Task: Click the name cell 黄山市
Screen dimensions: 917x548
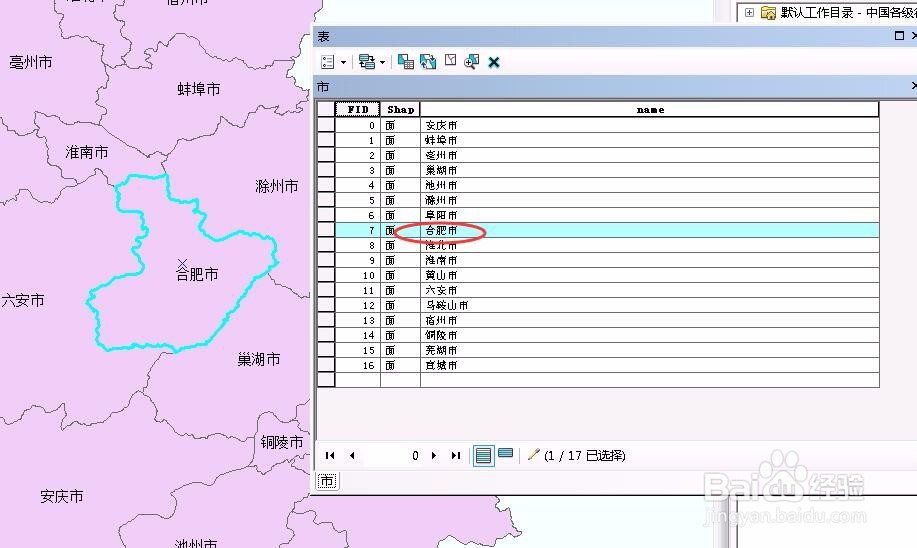Action: pos(650,275)
